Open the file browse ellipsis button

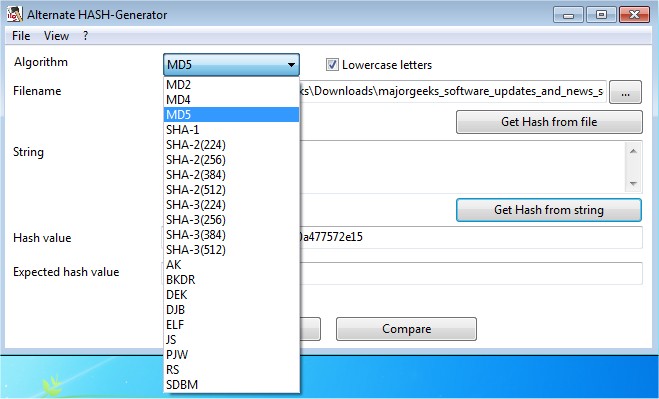(x=625, y=92)
